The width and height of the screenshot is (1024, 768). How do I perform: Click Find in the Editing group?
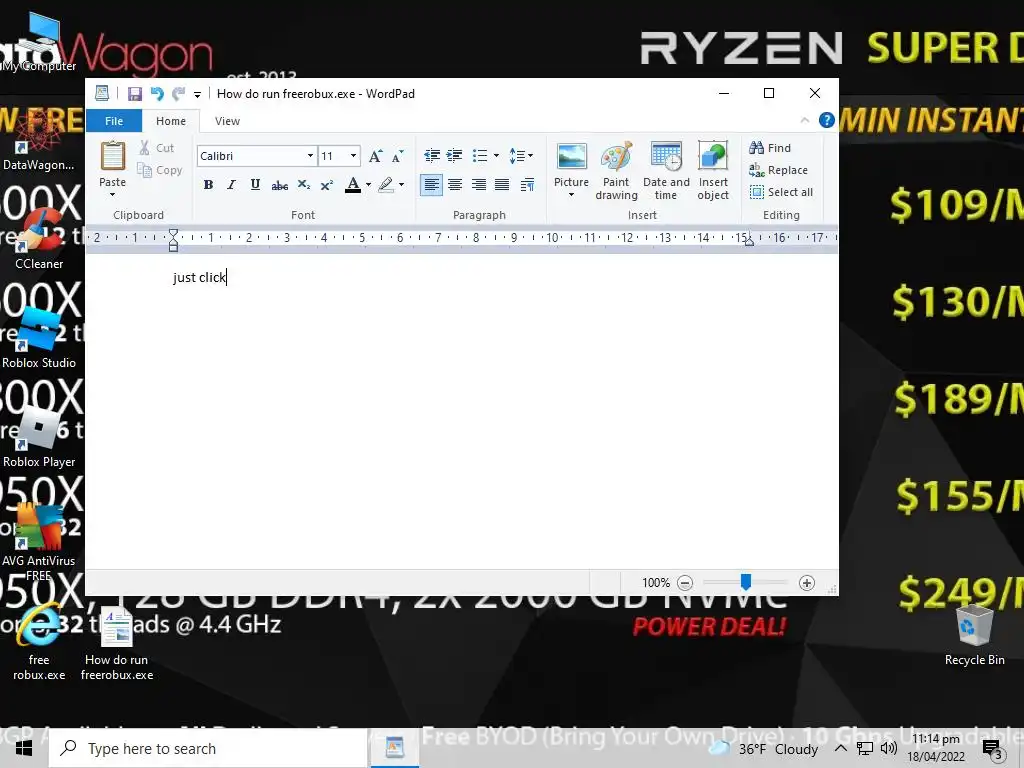click(771, 148)
